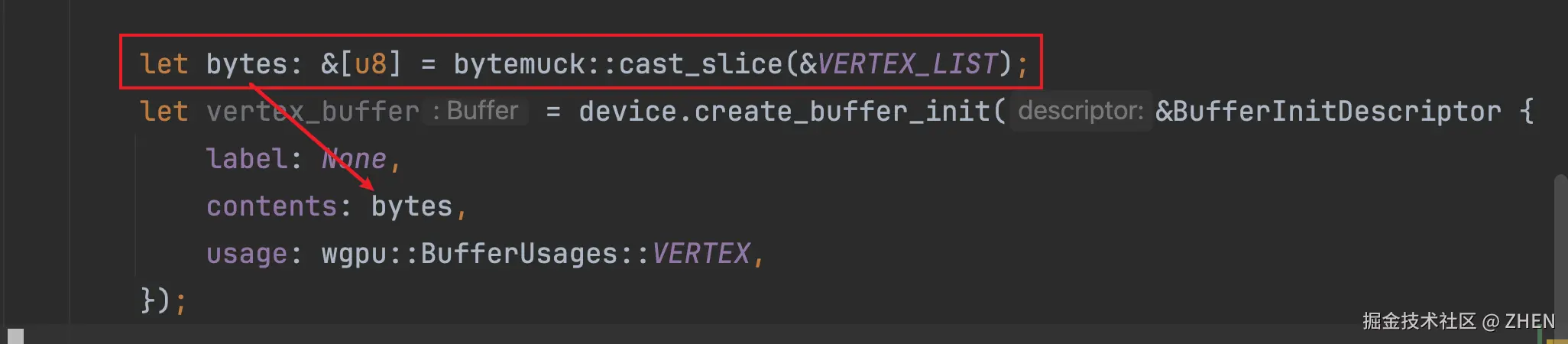Click the BufferUsages type name
1568x344 pixels.
pos(519,254)
